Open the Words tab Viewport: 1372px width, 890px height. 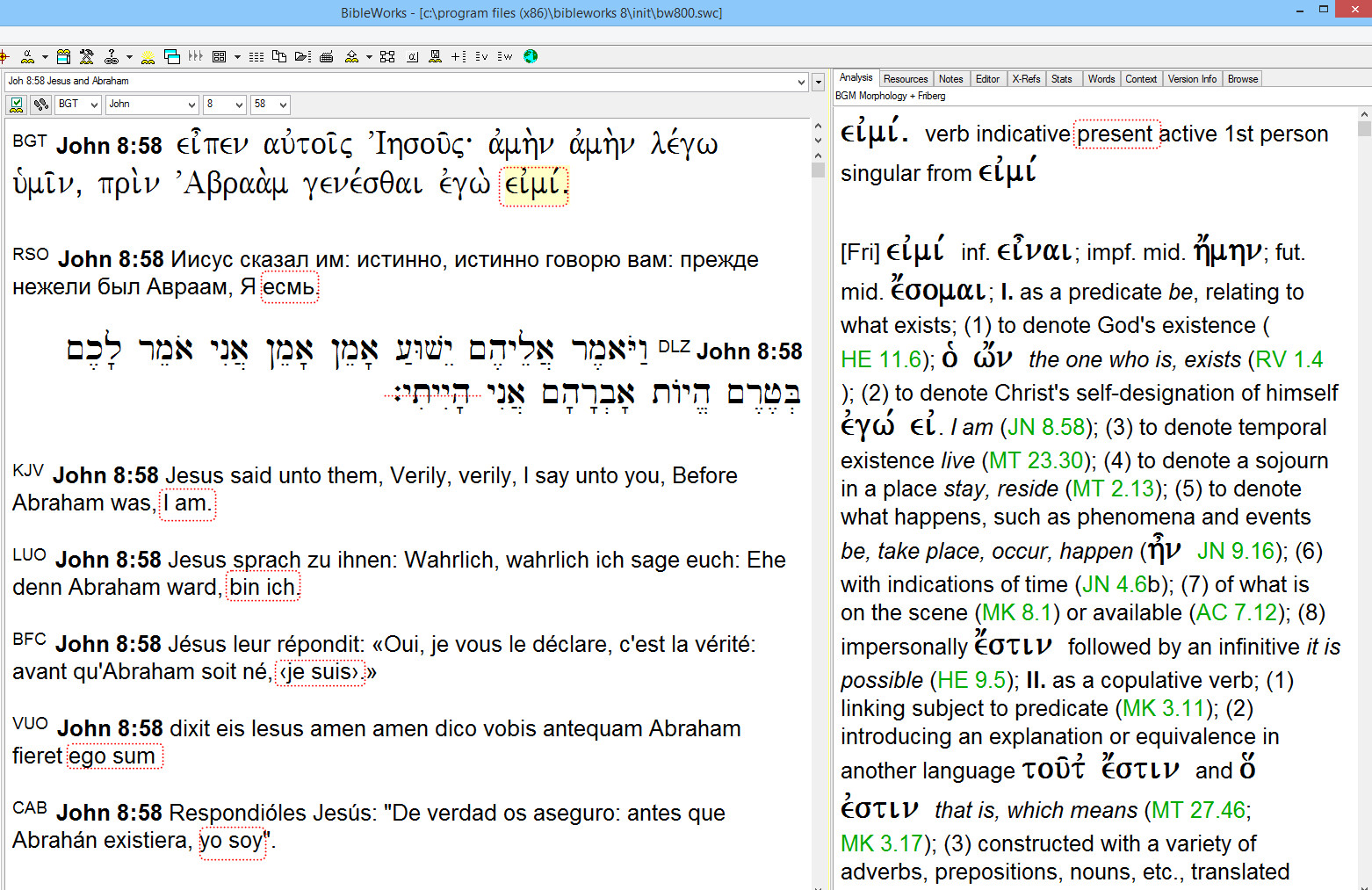pos(1101,79)
